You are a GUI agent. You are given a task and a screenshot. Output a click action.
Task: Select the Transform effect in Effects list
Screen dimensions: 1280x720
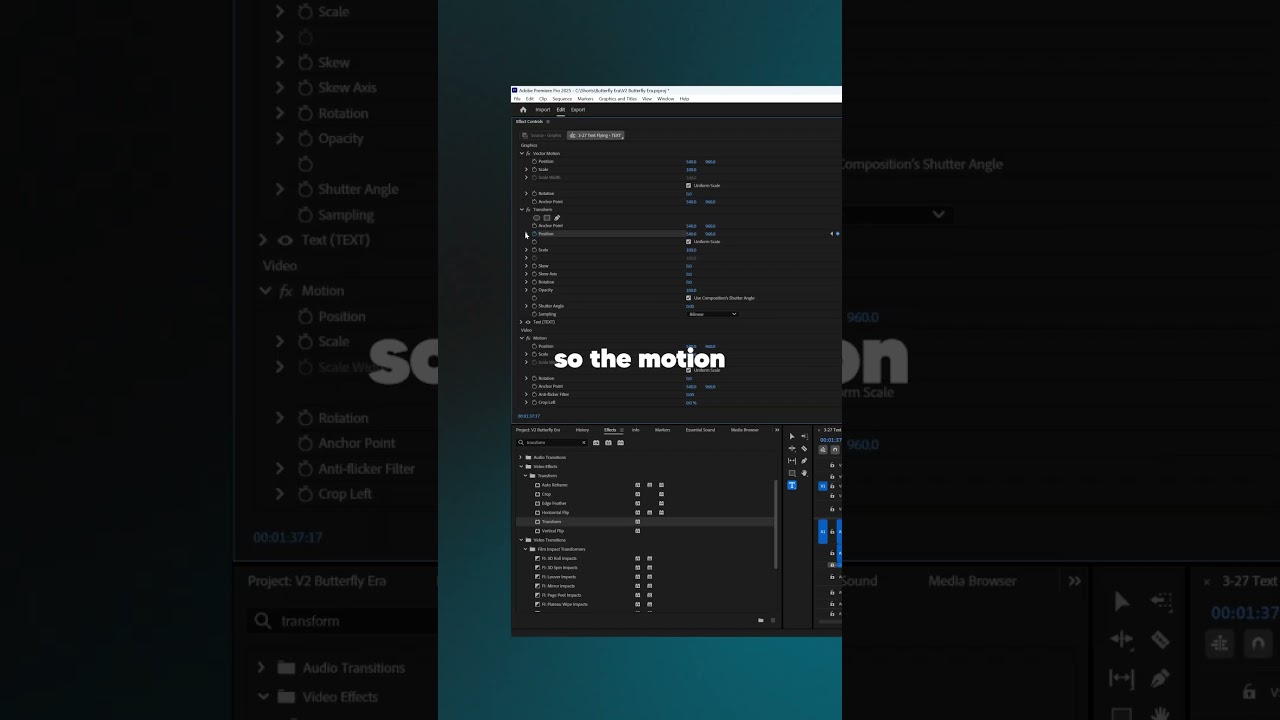point(551,522)
